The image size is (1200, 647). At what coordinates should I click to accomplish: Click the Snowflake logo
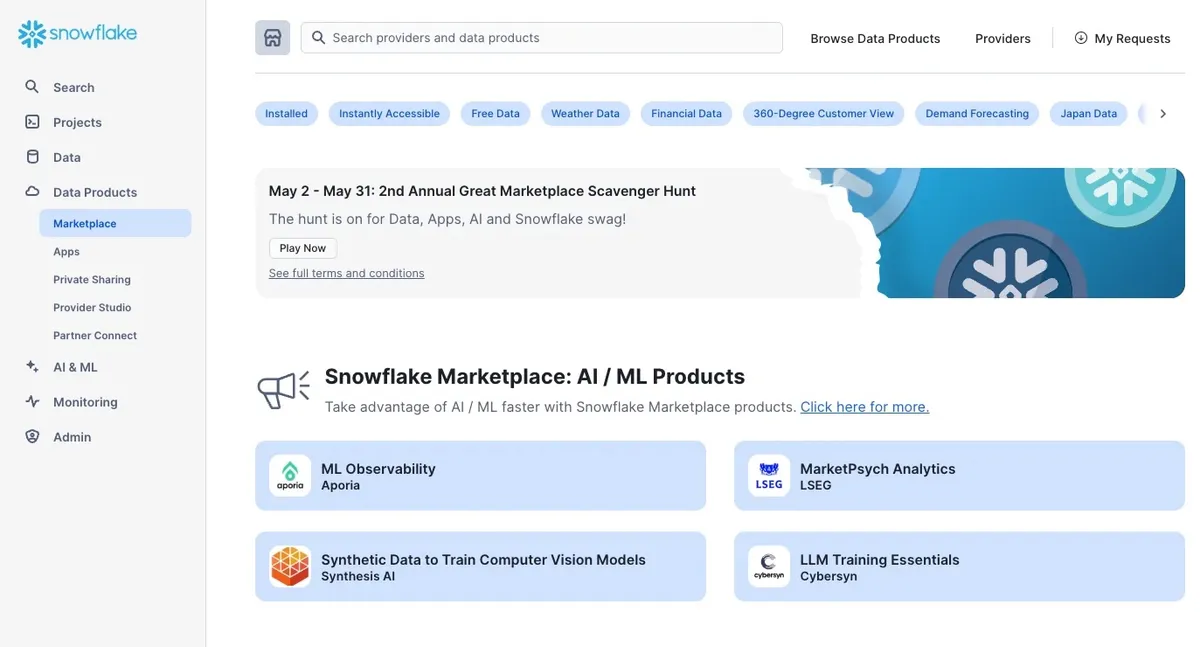(77, 34)
